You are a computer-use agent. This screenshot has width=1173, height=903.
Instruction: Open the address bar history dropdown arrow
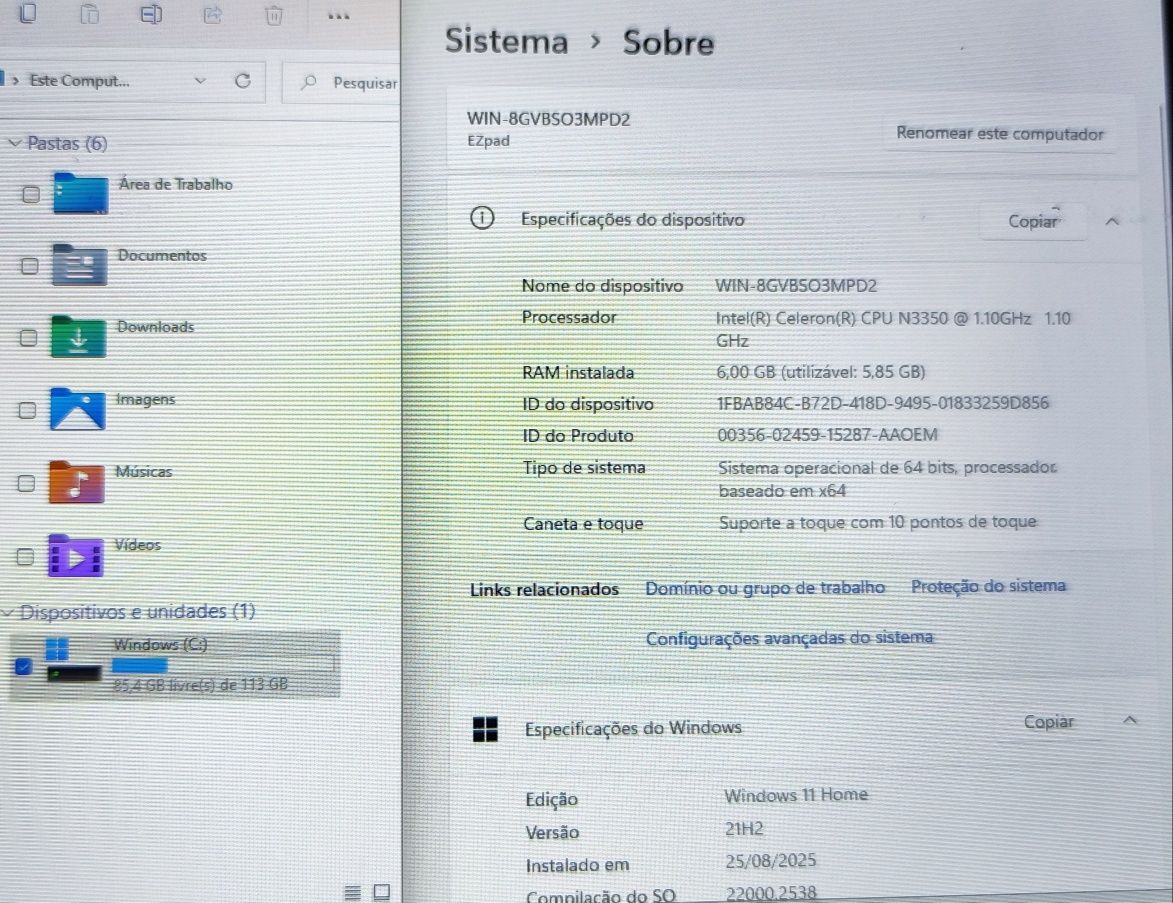pos(200,80)
